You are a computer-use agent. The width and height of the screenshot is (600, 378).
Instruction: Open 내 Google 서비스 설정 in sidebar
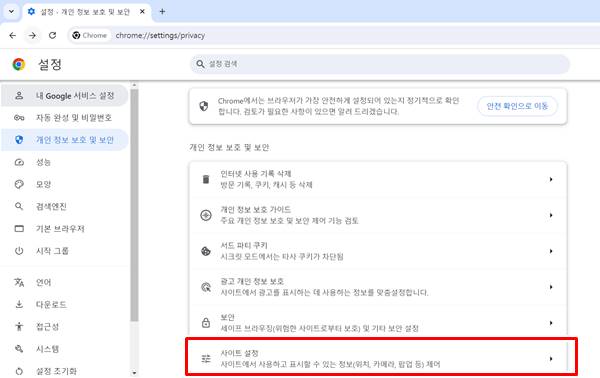pyautogui.click(x=65, y=96)
